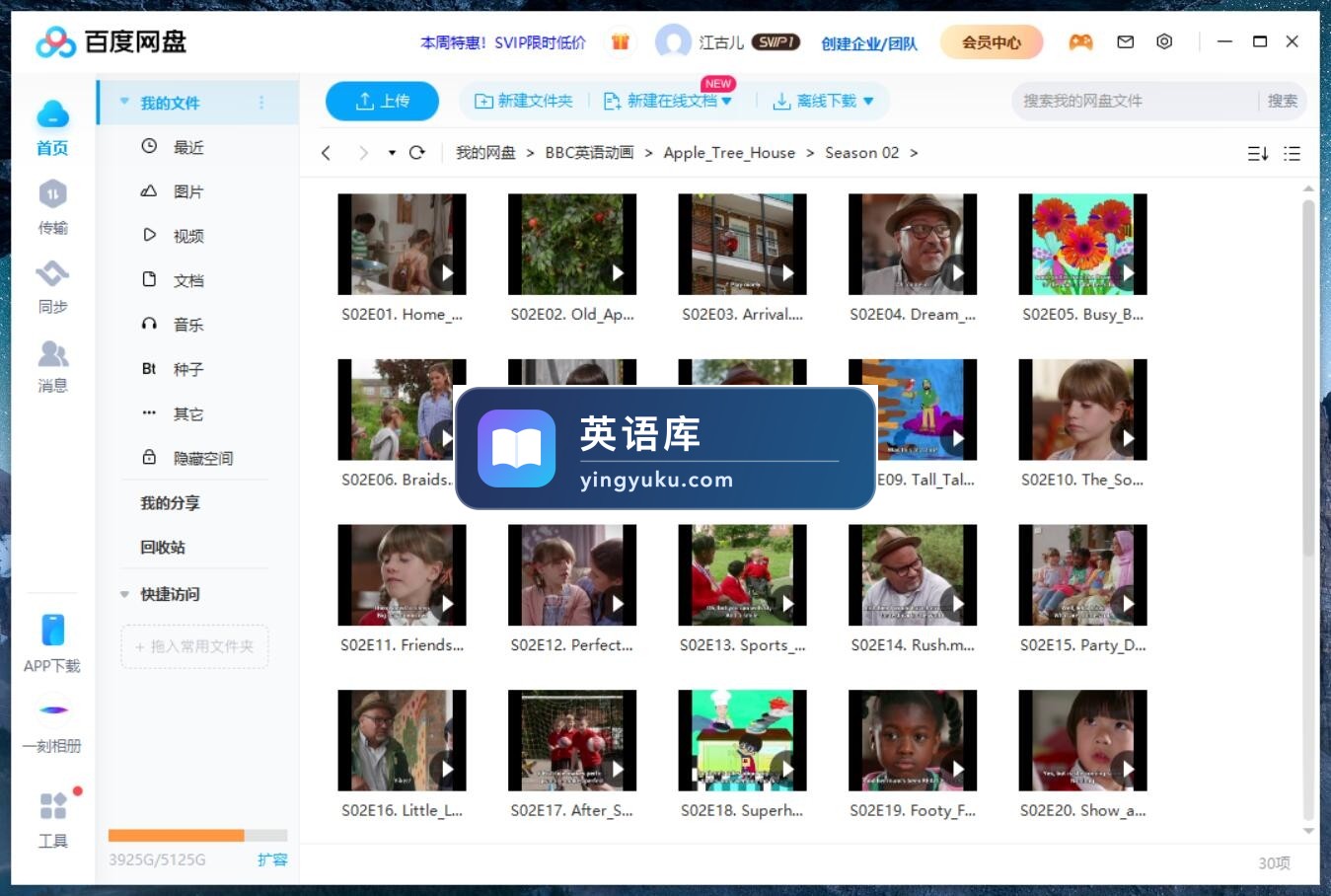
Task: Open the 工具 tools icon
Action: [53, 805]
